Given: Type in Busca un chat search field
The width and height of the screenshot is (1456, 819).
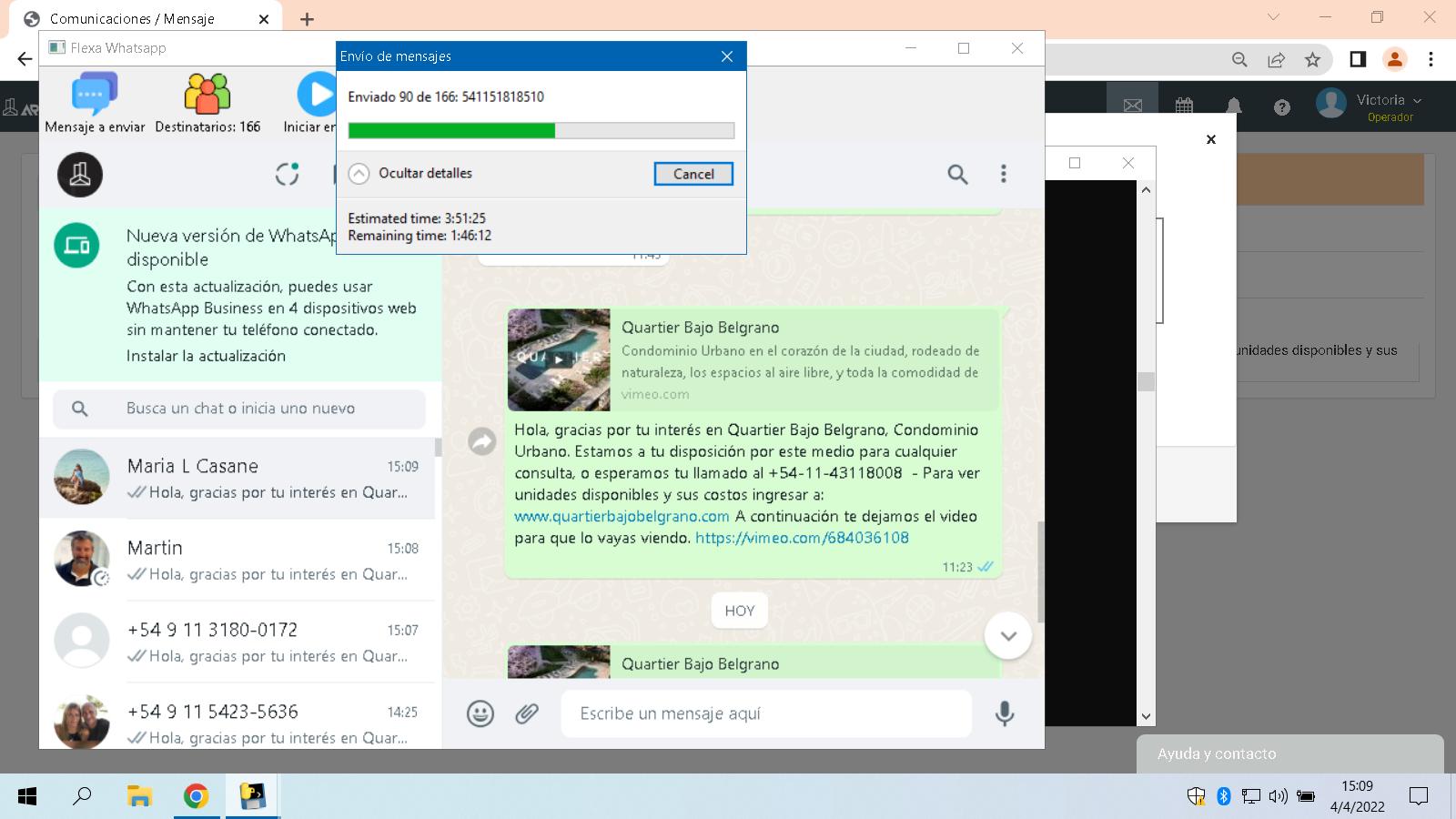Looking at the screenshot, I should point(239,409).
